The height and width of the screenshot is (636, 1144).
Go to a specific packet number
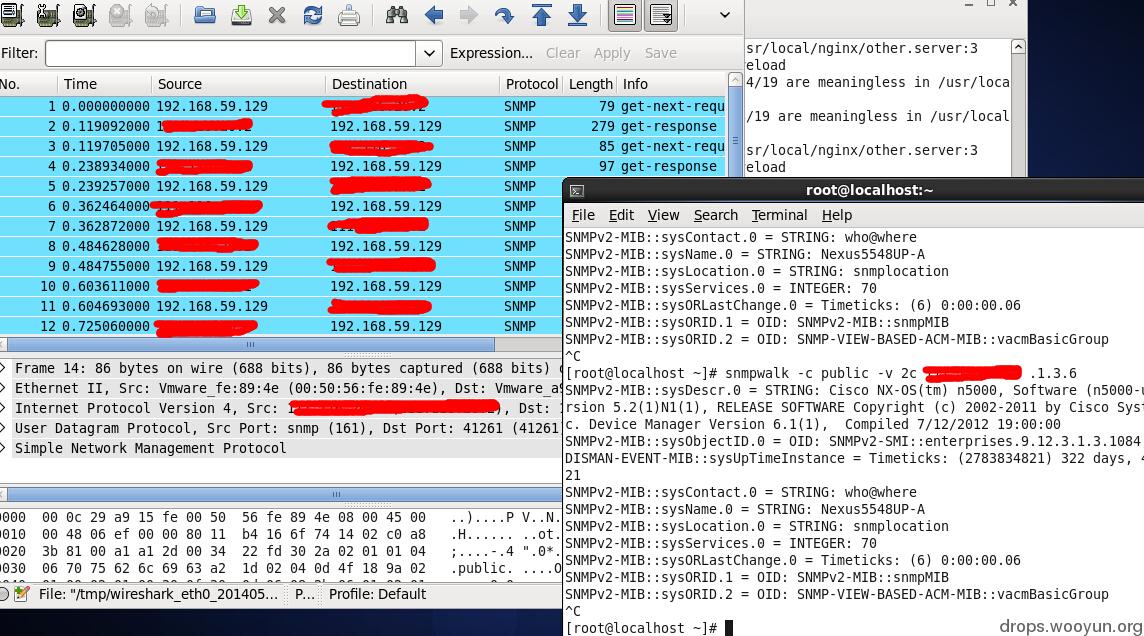[x=504, y=15]
